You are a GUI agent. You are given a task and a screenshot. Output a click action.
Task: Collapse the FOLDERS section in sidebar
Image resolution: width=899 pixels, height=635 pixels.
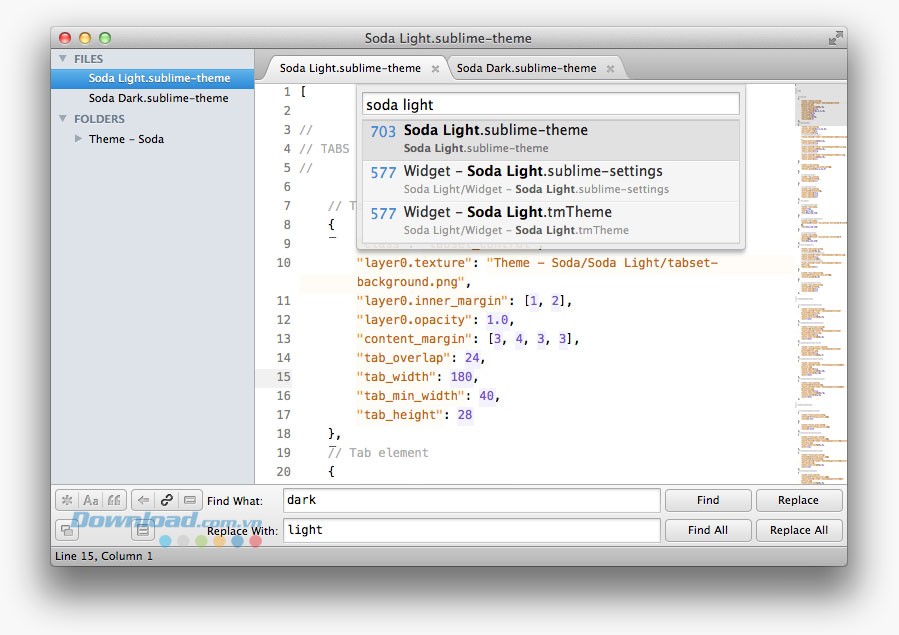pyautogui.click(x=64, y=119)
